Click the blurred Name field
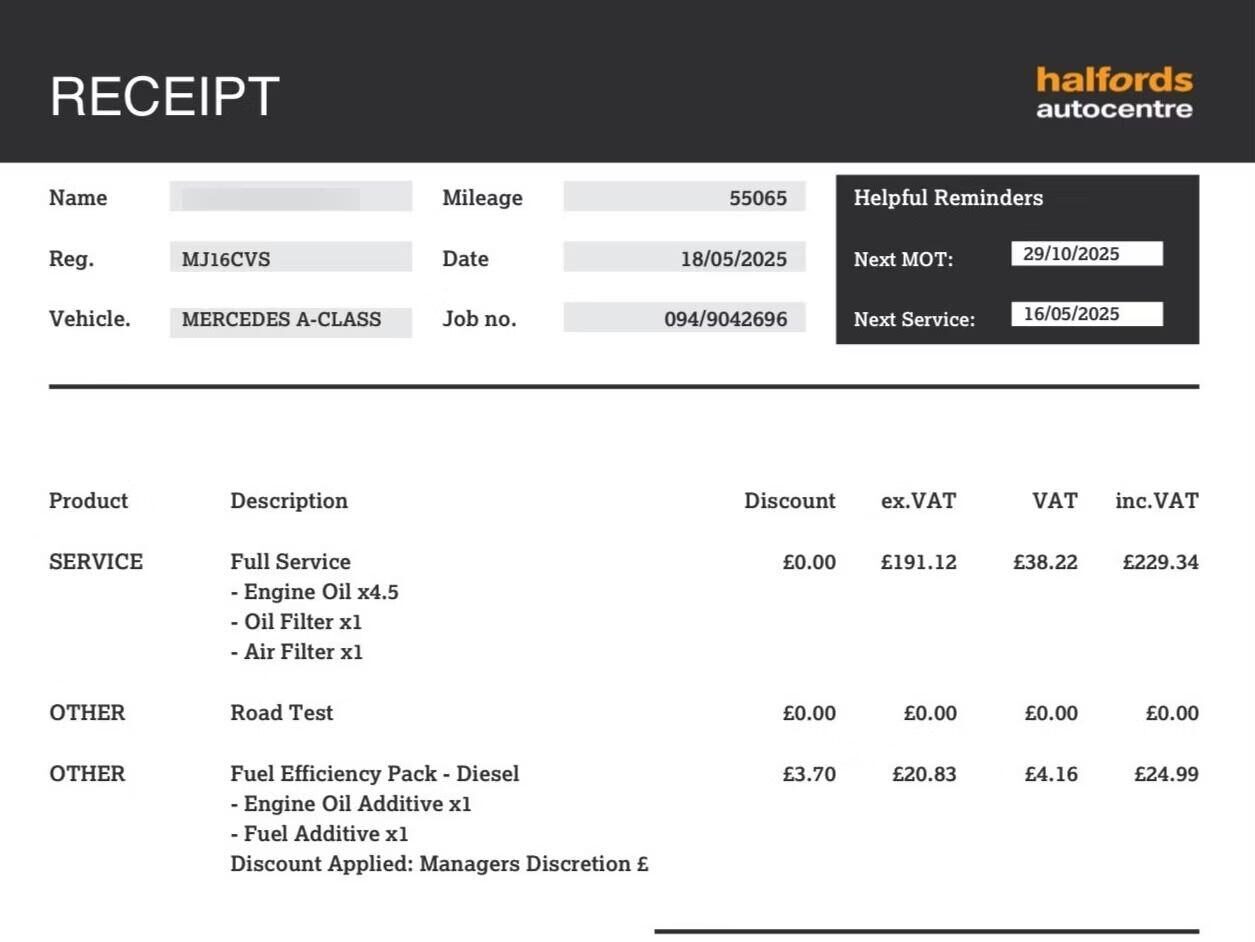The width and height of the screenshot is (1255, 942). tap(290, 197)
